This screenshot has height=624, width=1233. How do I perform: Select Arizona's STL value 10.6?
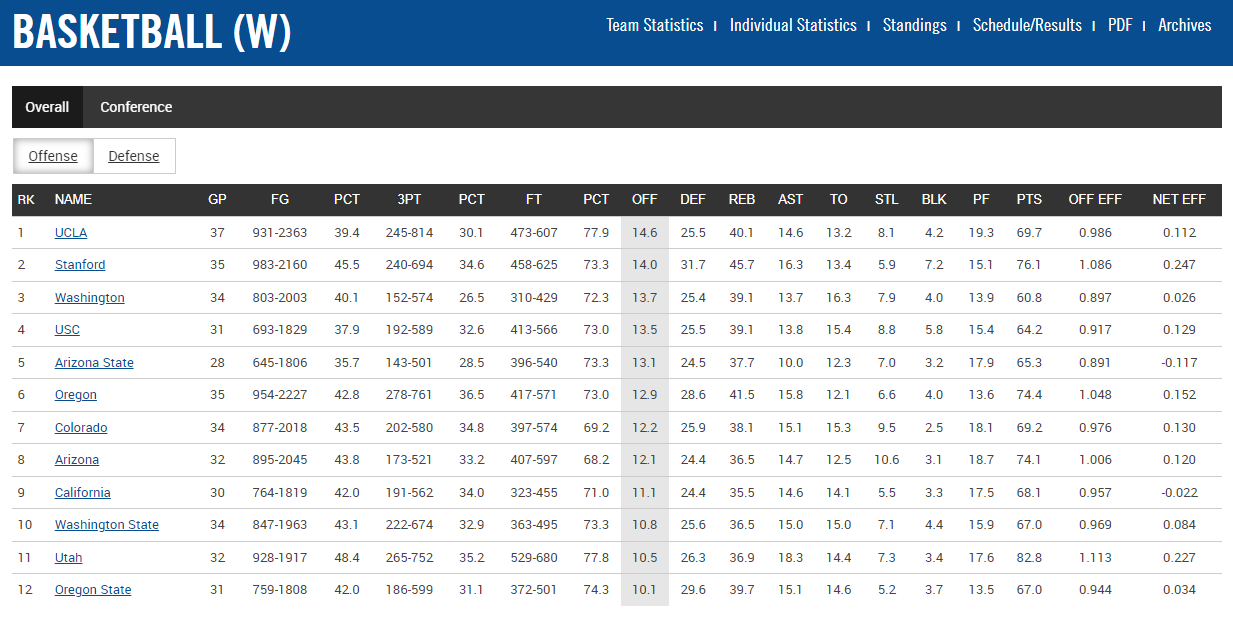tap(886, 460)
